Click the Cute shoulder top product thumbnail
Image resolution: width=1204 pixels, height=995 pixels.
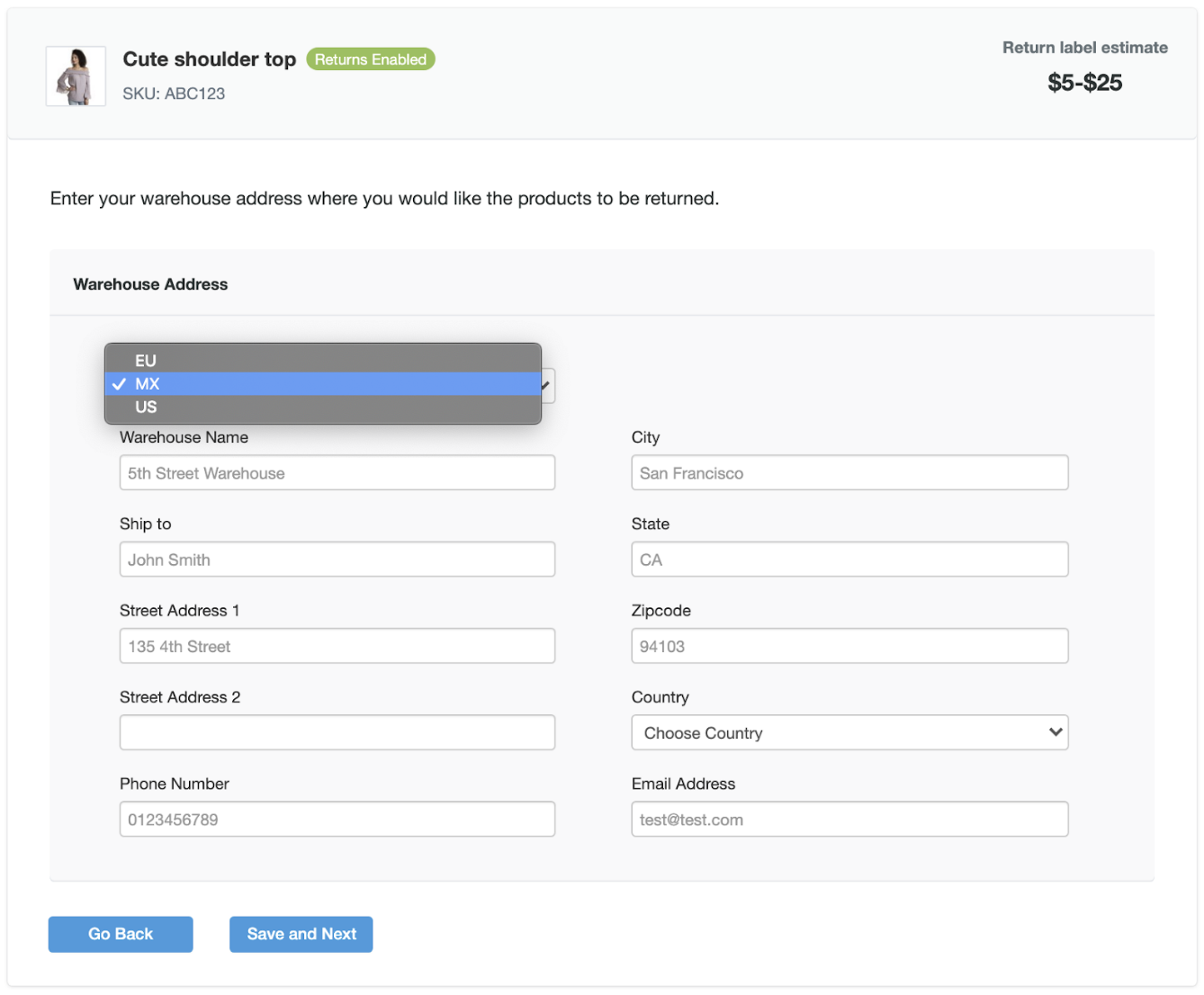[x=76, y=76]
